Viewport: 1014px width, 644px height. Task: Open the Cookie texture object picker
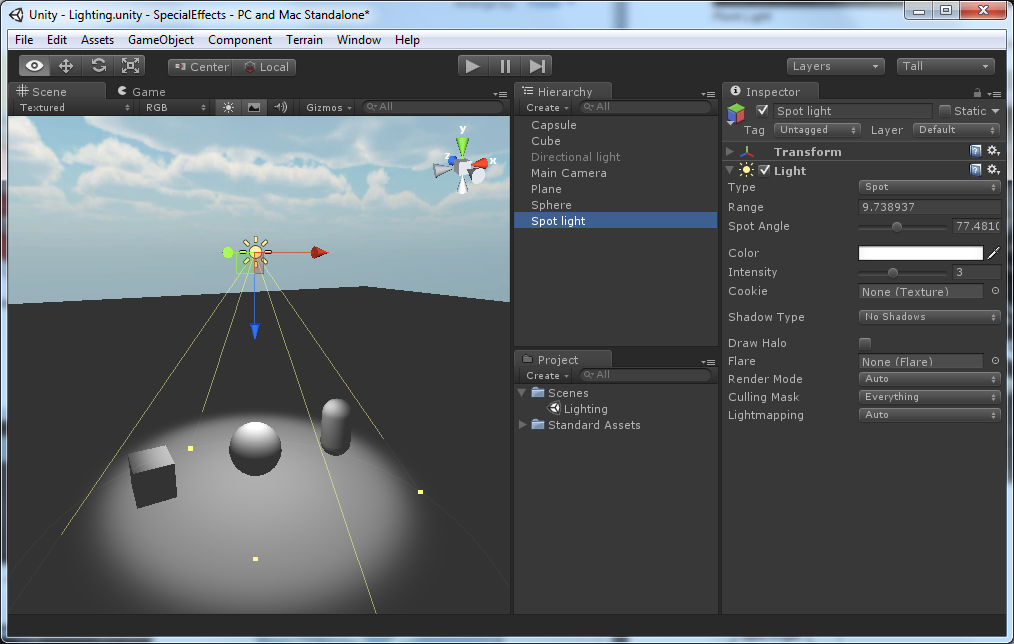tap(995, 292)
